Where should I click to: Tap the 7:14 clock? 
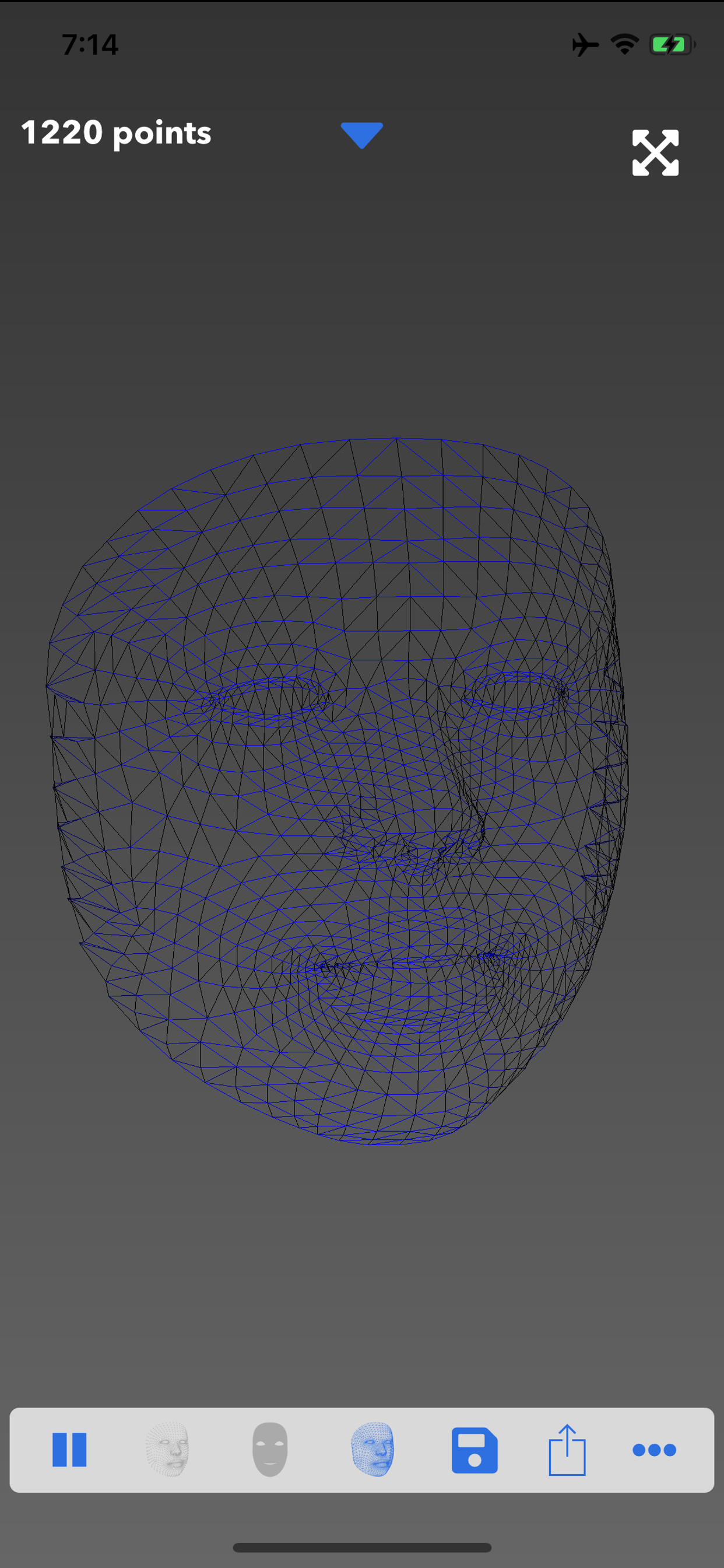(90, 44)
